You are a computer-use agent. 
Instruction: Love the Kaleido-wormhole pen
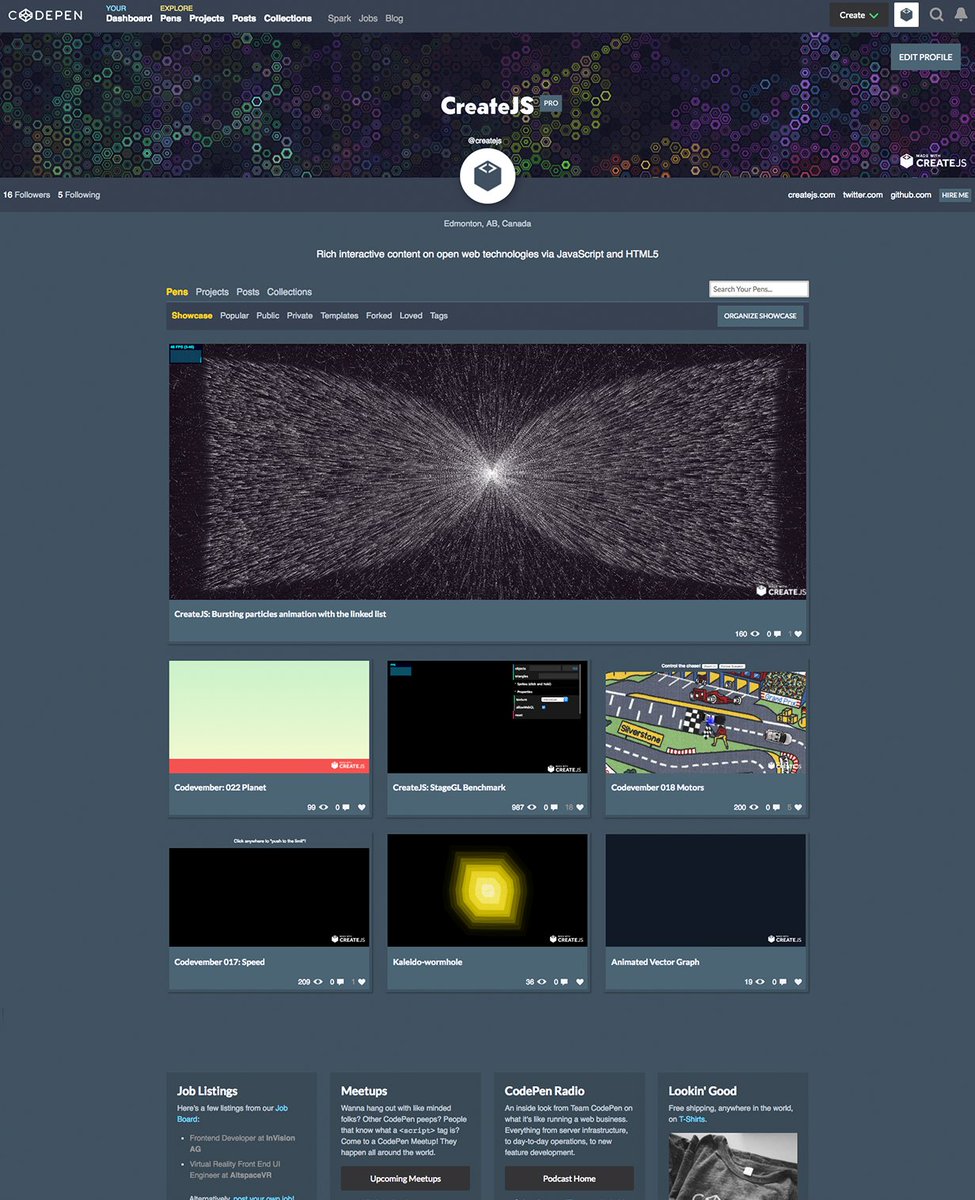[x=580, y=982]
